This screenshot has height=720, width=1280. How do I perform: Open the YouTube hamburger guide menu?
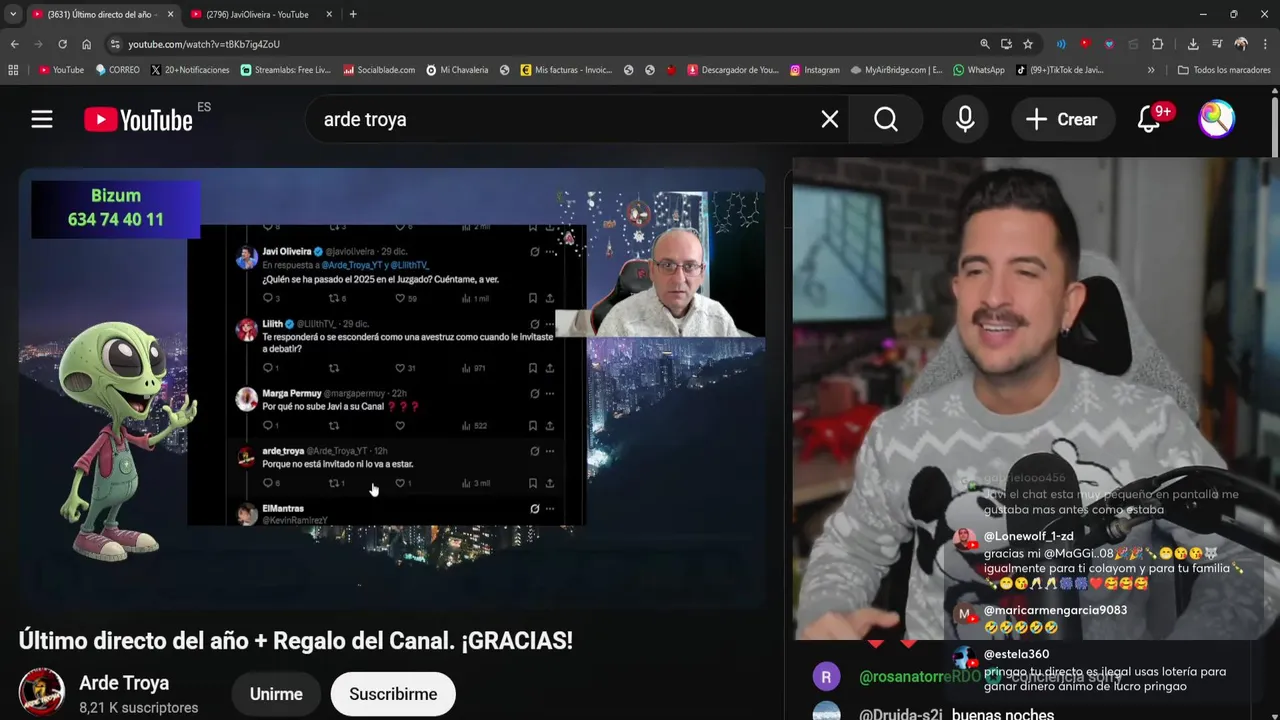tap(41, 119)
